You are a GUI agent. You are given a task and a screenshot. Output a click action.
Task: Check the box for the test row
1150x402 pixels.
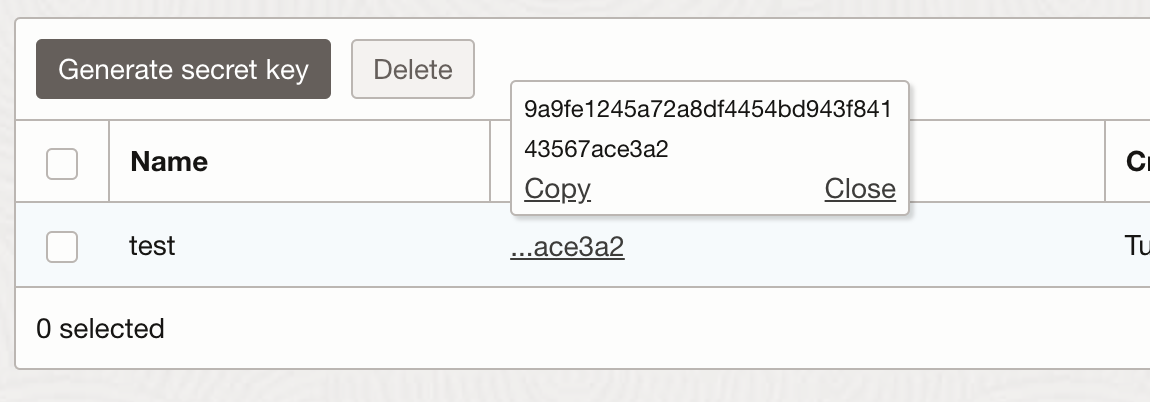tap(62, 246)
